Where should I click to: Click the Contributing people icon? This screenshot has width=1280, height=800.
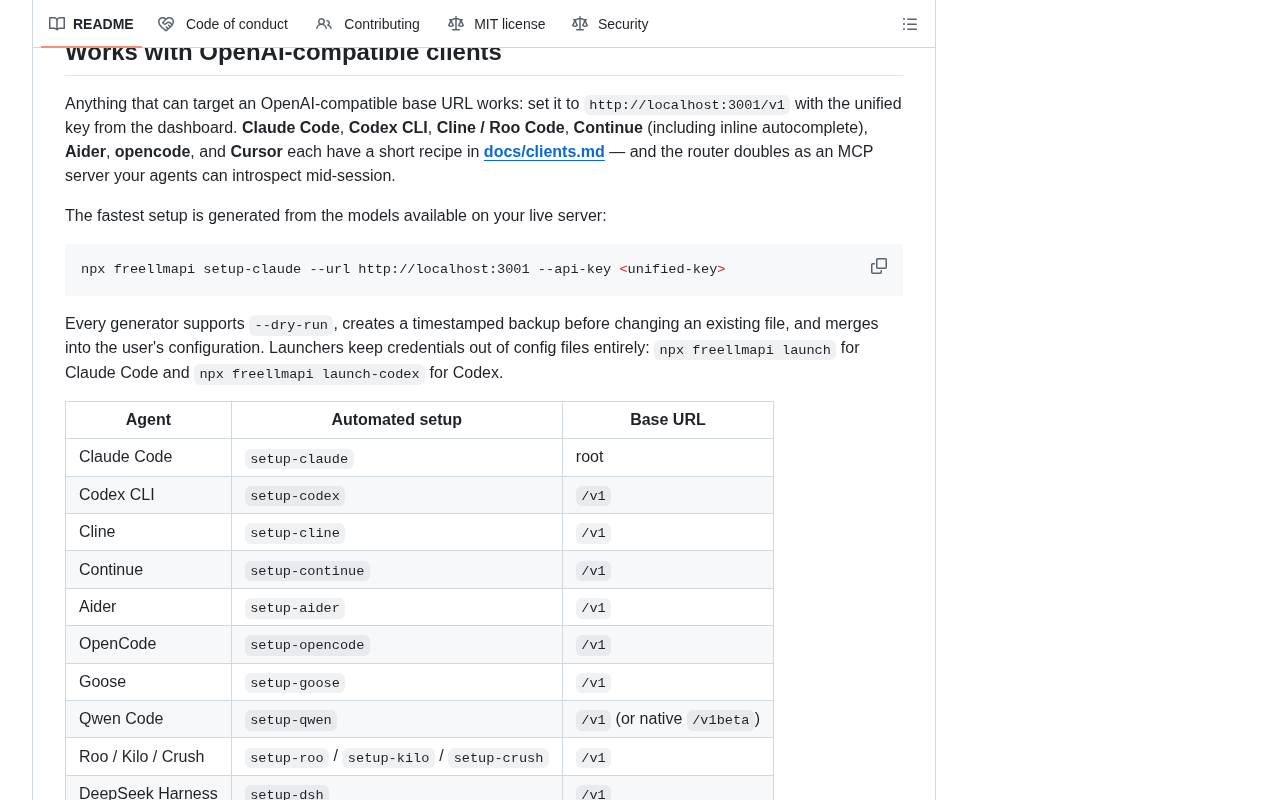click(x=324, y=24)
